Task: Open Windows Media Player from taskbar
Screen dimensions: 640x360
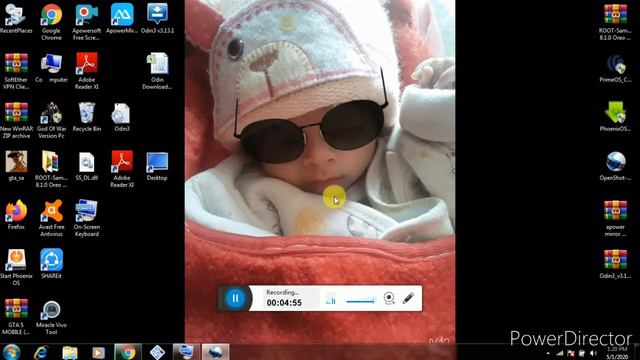Action: 98,352
